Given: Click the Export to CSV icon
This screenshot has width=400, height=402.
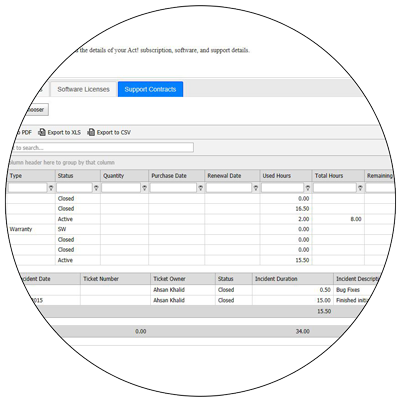Looking at the screenshot, I should (91, 132).
